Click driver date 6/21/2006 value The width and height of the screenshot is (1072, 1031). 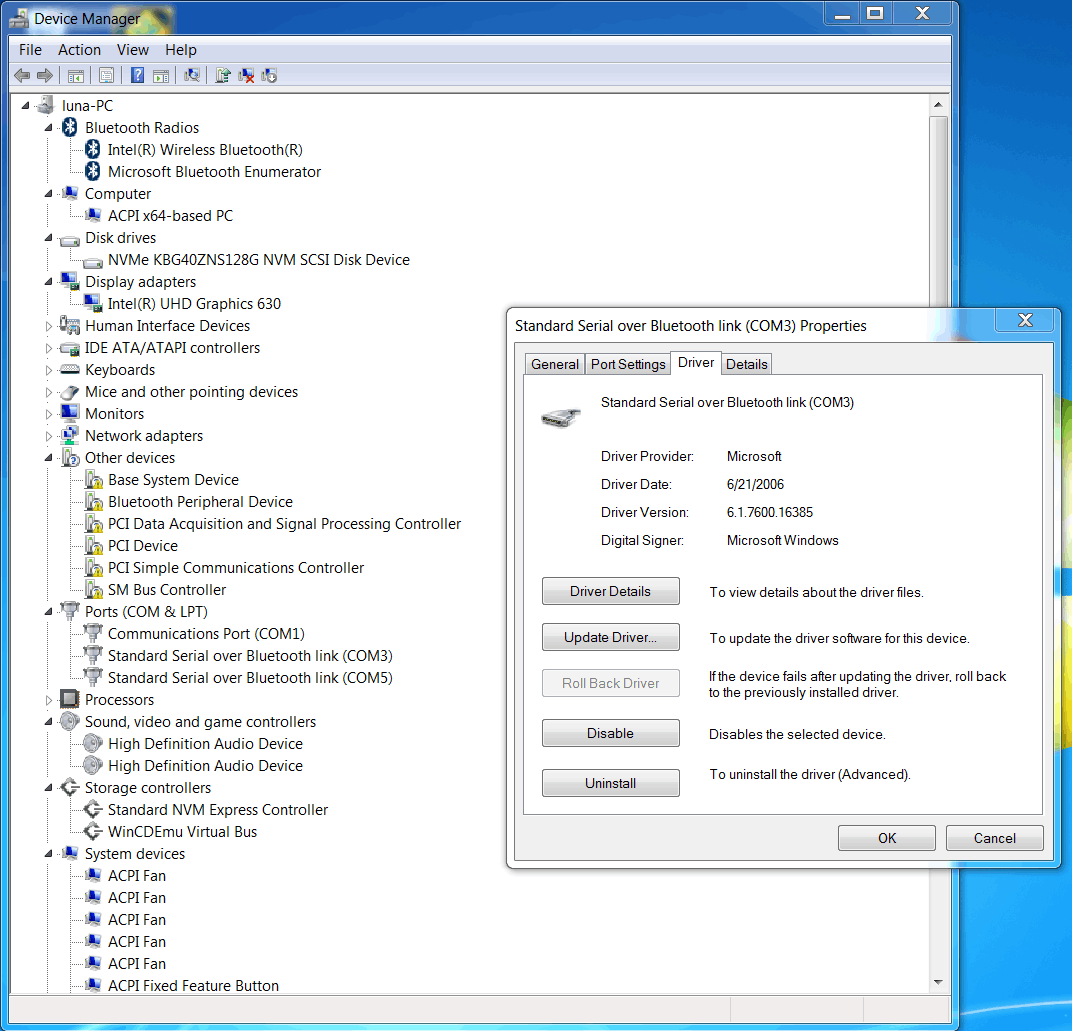coord(755,484)
